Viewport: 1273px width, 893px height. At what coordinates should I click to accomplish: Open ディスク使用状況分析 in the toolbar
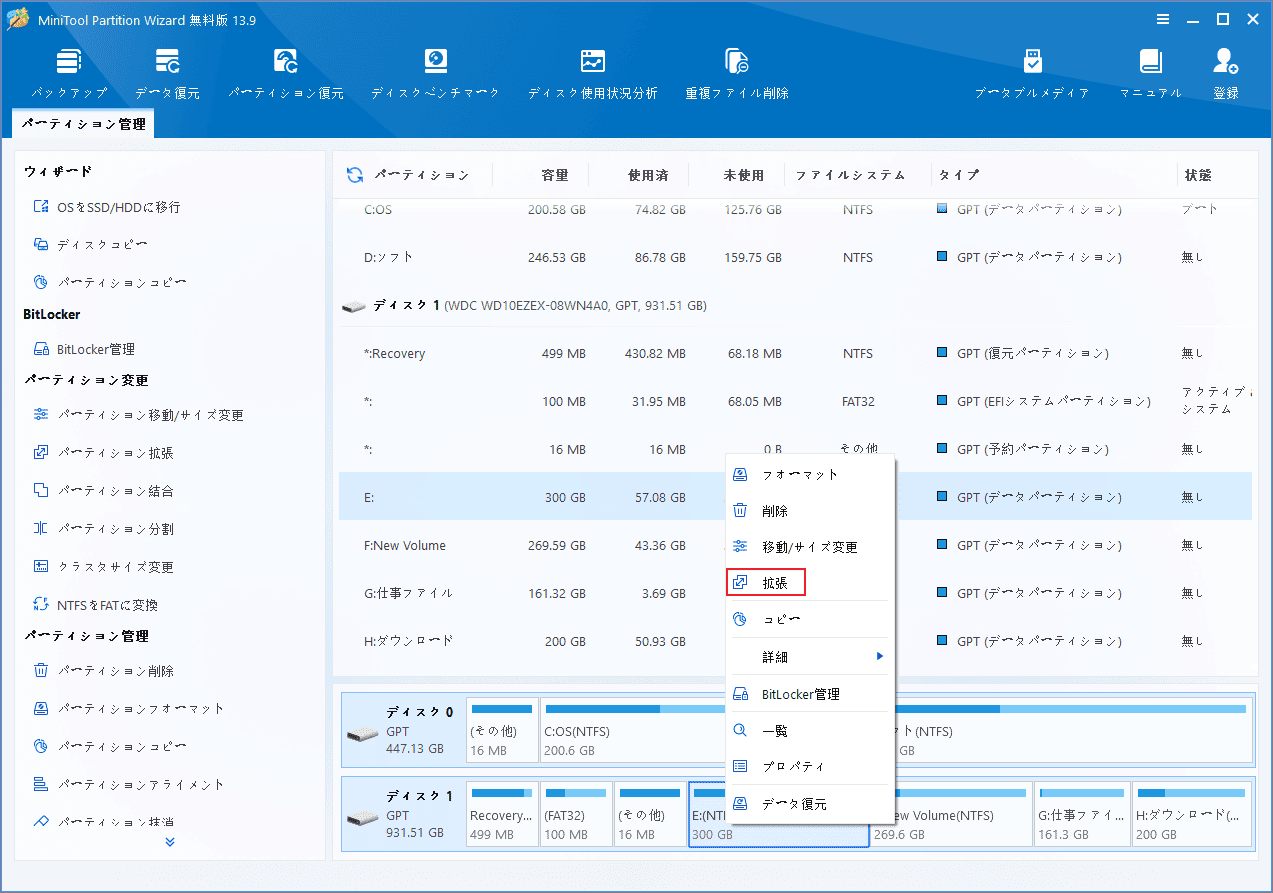tap(593, 73)
